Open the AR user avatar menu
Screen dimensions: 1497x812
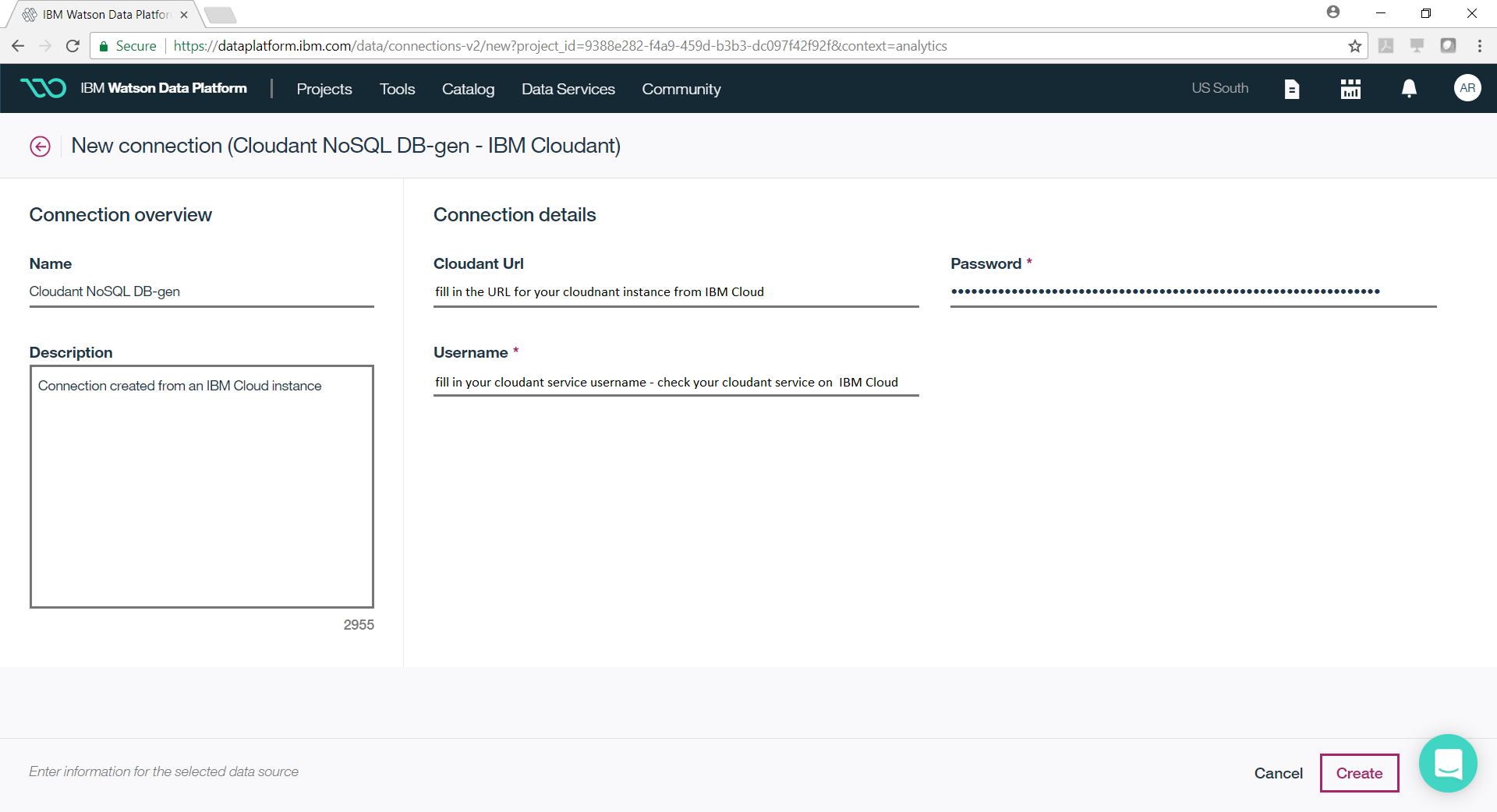click(1467, 88)
